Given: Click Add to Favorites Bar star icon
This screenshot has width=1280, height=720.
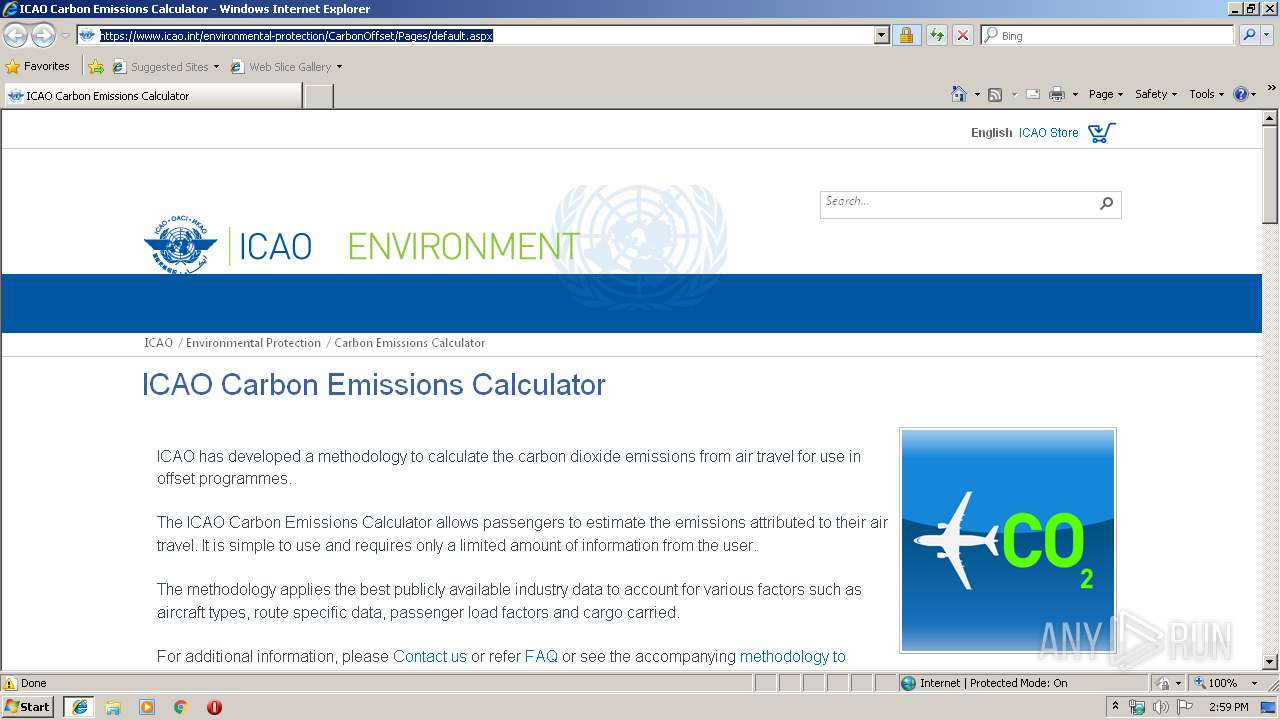Looking at the screenshot, I should 96,67.
